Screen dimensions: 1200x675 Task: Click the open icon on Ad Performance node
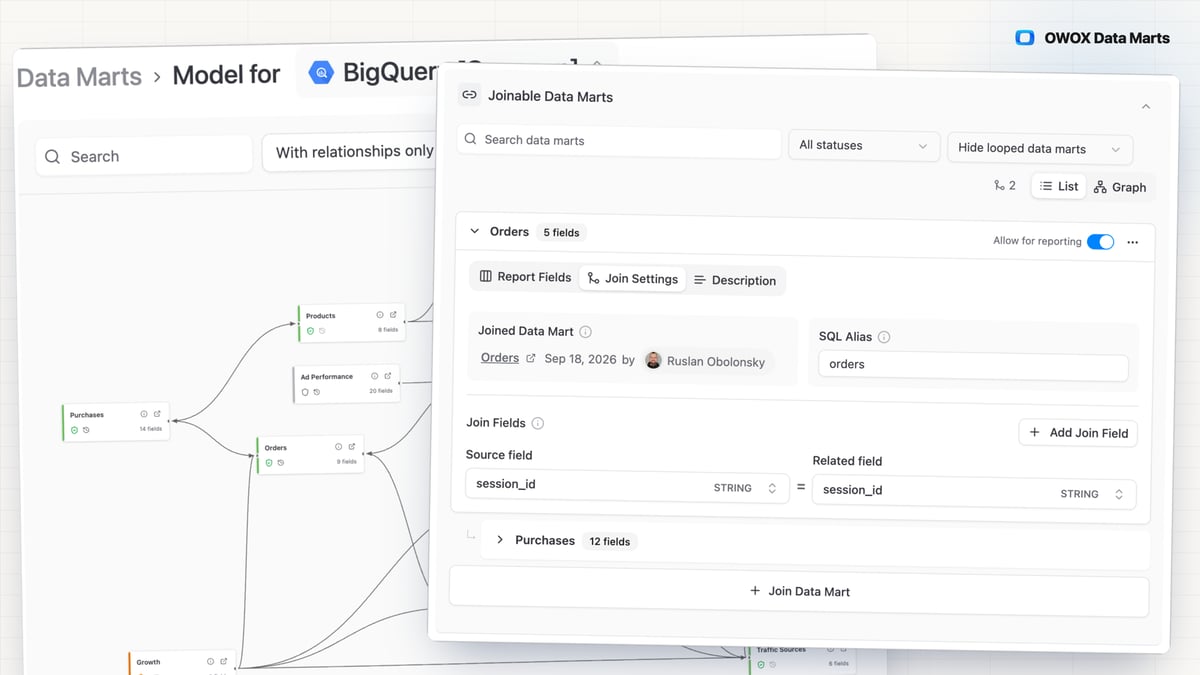[x=388, y=376]
